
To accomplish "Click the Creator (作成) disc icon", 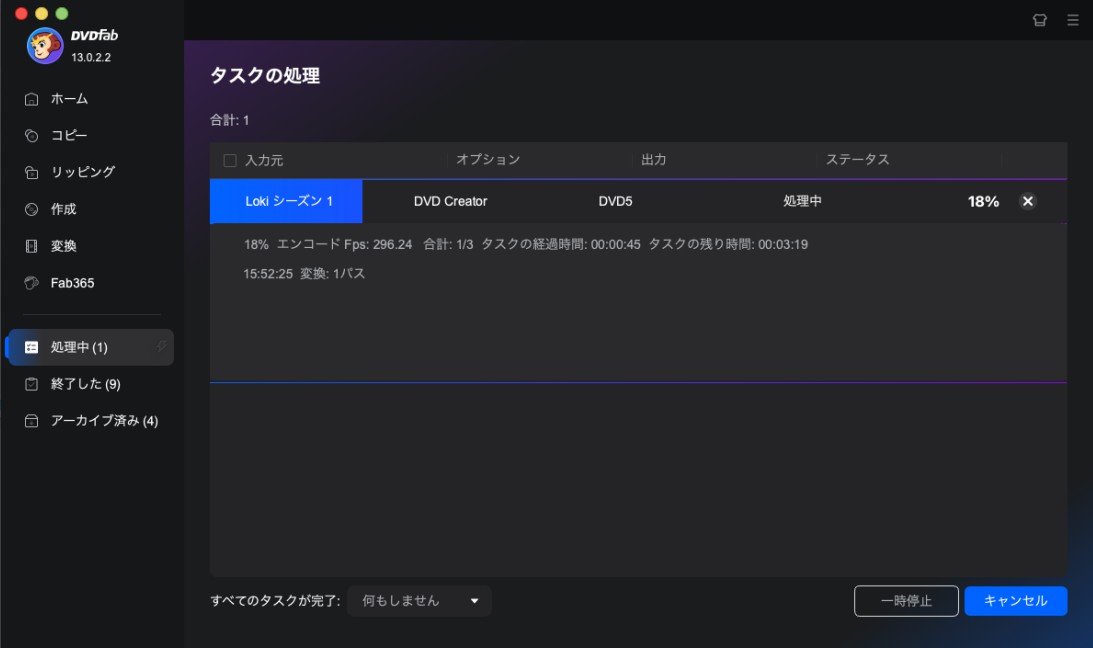I will tap(32, 210).
